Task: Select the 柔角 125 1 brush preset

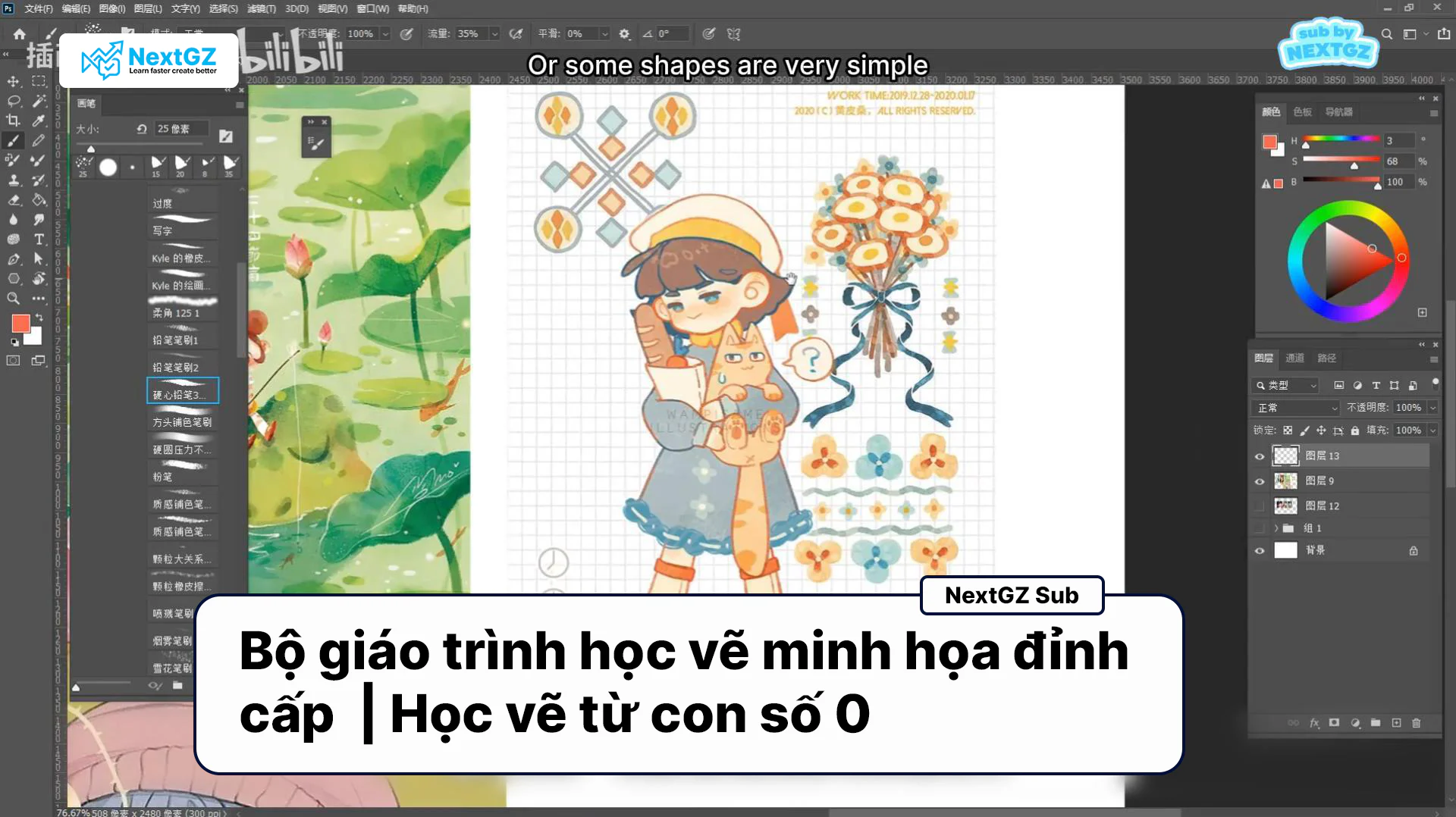Action: click(x=183, y=308)
